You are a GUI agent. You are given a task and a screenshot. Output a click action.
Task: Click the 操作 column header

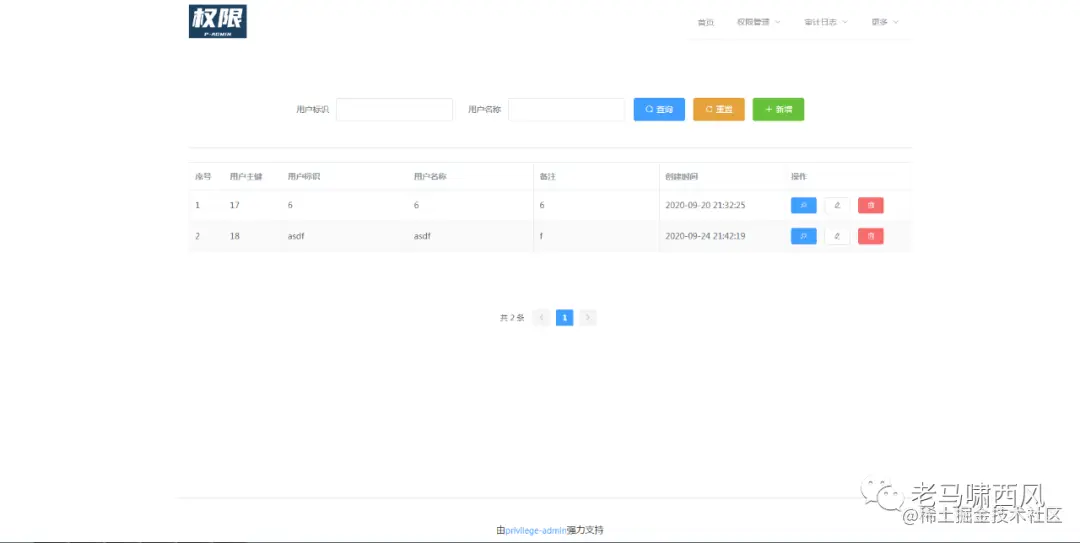[x=799, y=177]
